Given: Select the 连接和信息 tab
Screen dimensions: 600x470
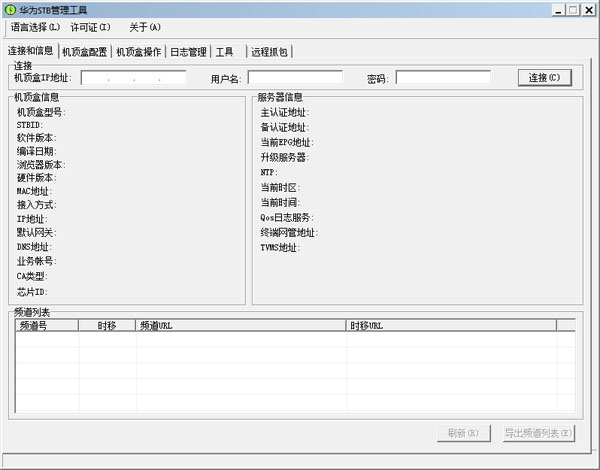Looking at the screenshot, I should [31, 51].
